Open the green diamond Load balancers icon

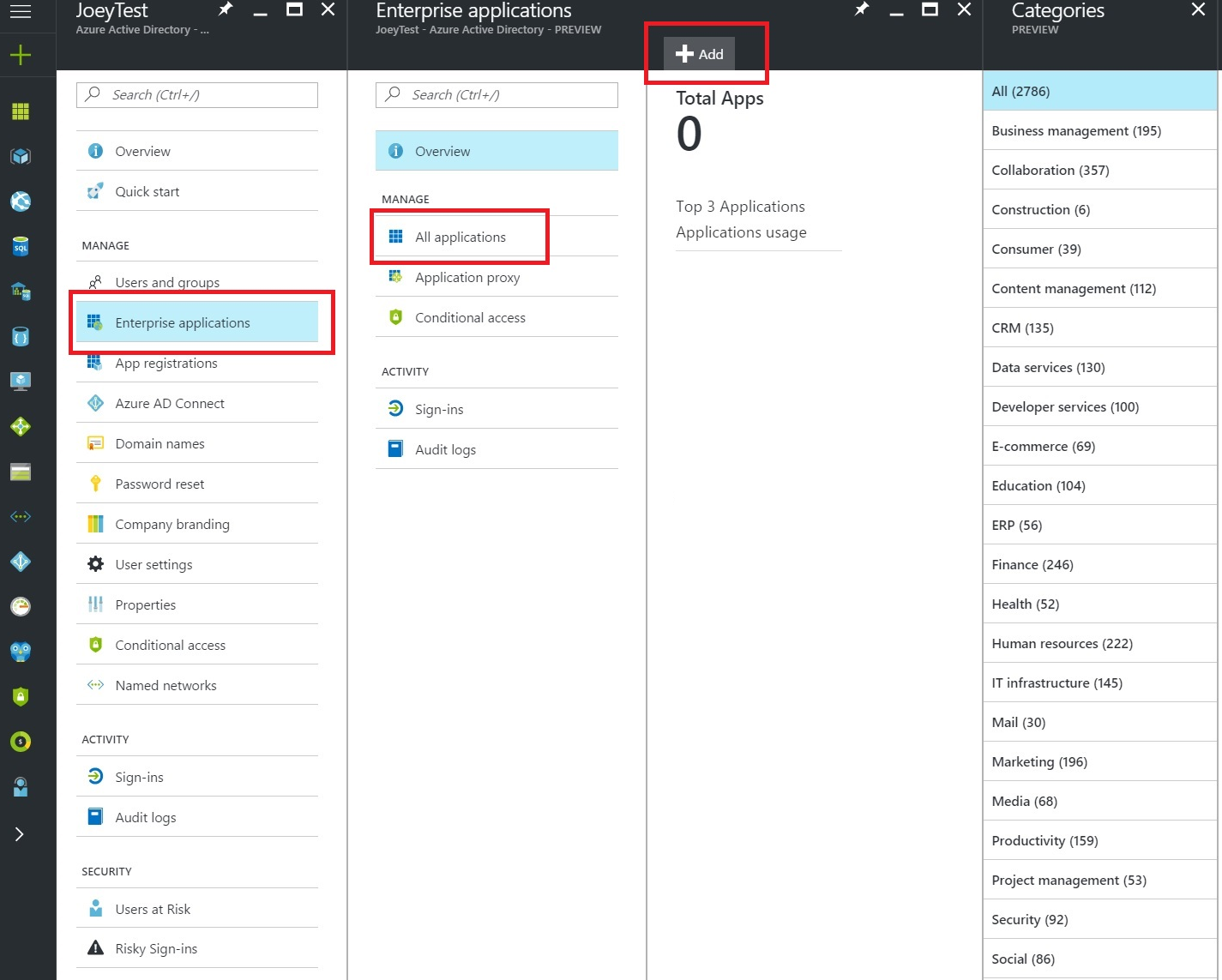(x=21, y=426)
